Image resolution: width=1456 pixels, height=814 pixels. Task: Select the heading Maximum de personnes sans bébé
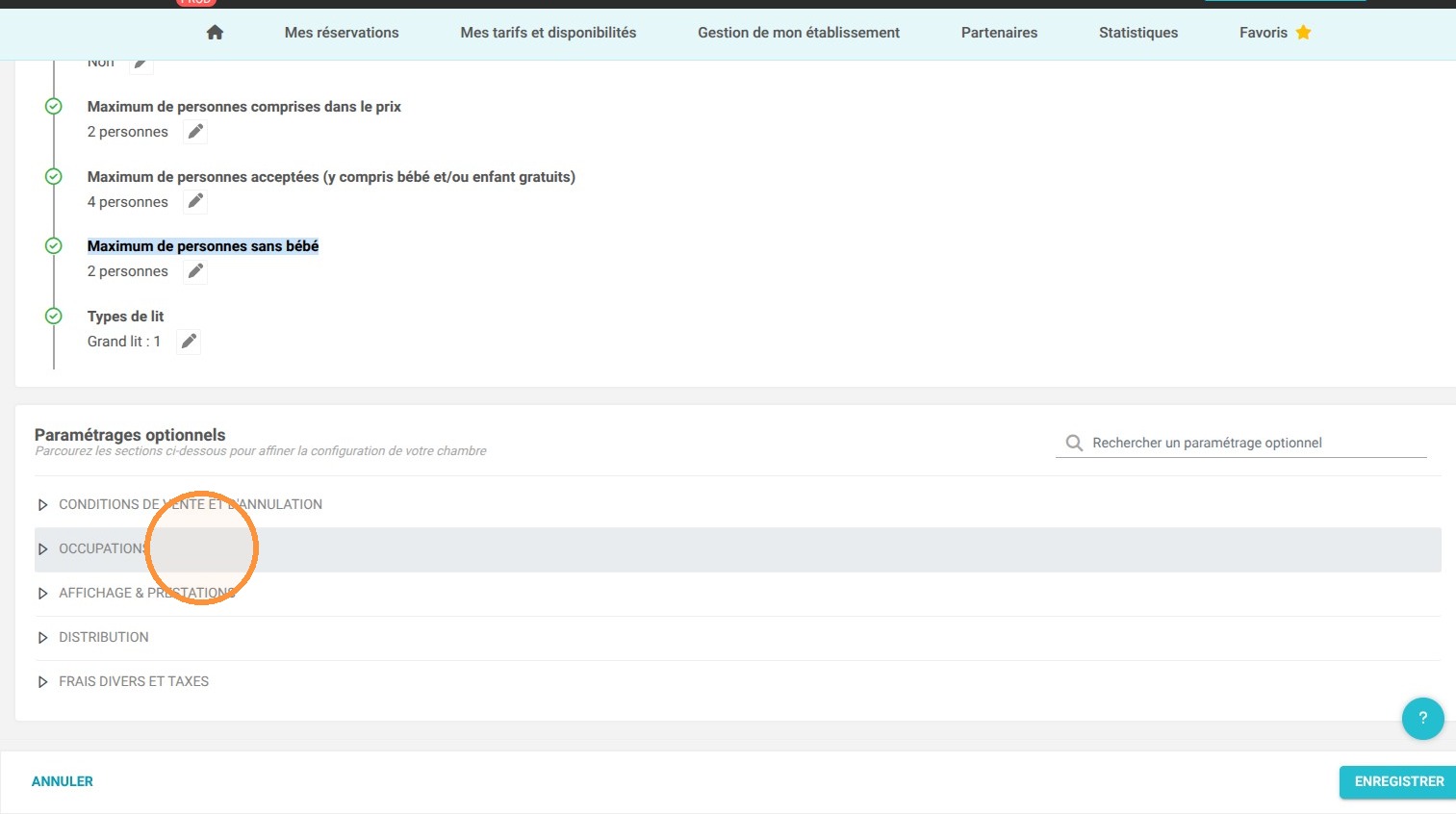coord(203,246)
